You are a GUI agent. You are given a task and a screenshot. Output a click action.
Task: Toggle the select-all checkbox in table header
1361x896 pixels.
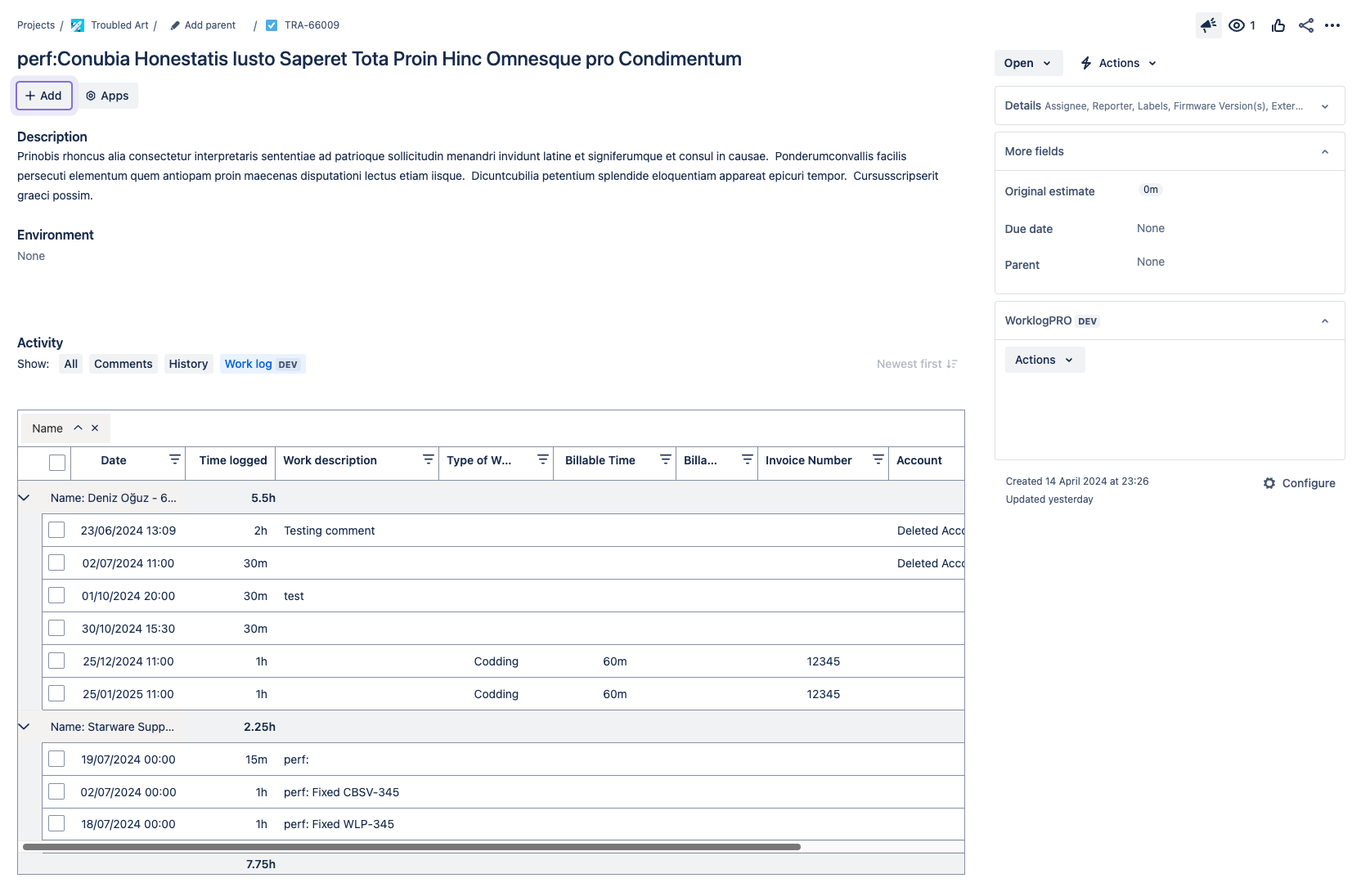56,462
